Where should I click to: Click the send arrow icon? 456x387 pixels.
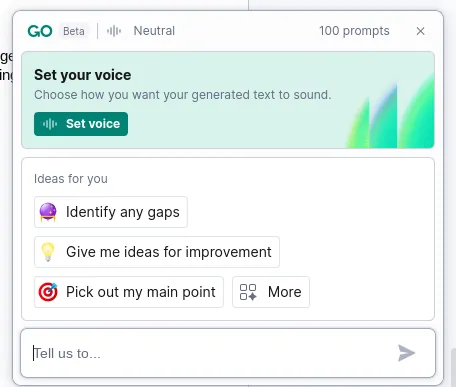[406, 353]
